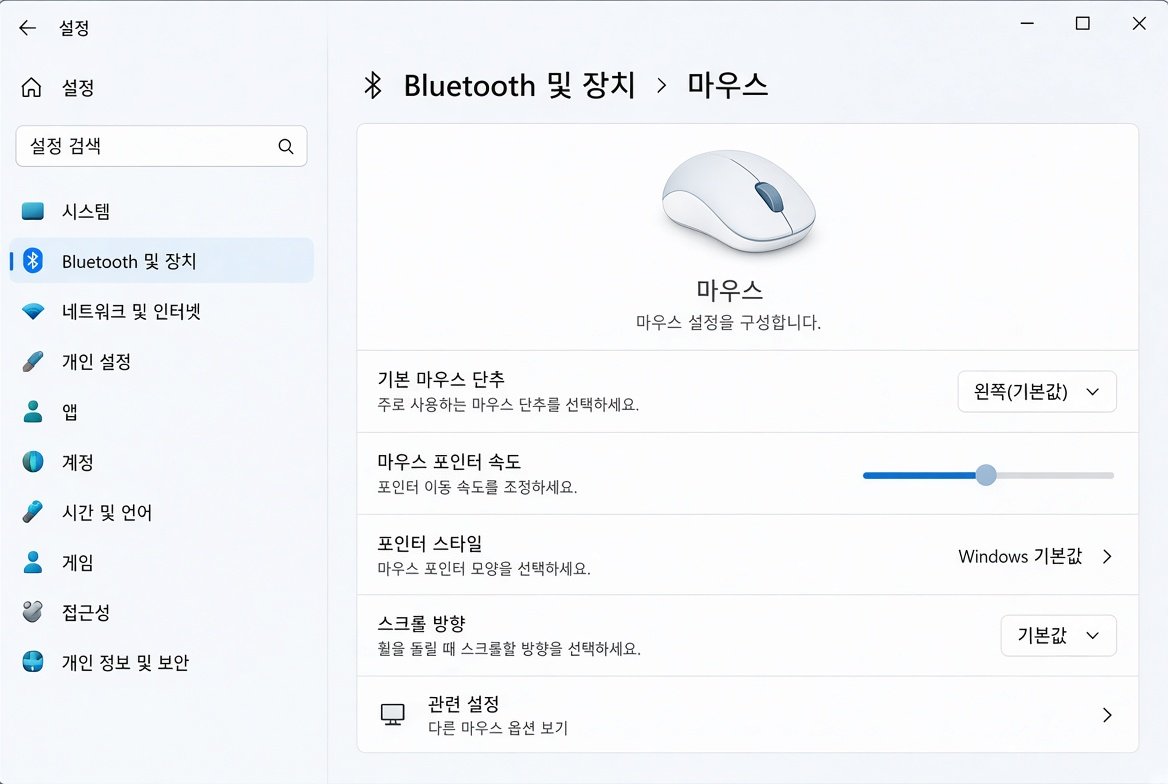1168x784 pixels.
Task: Click the large mouse illustration
Action: (738, 201)
